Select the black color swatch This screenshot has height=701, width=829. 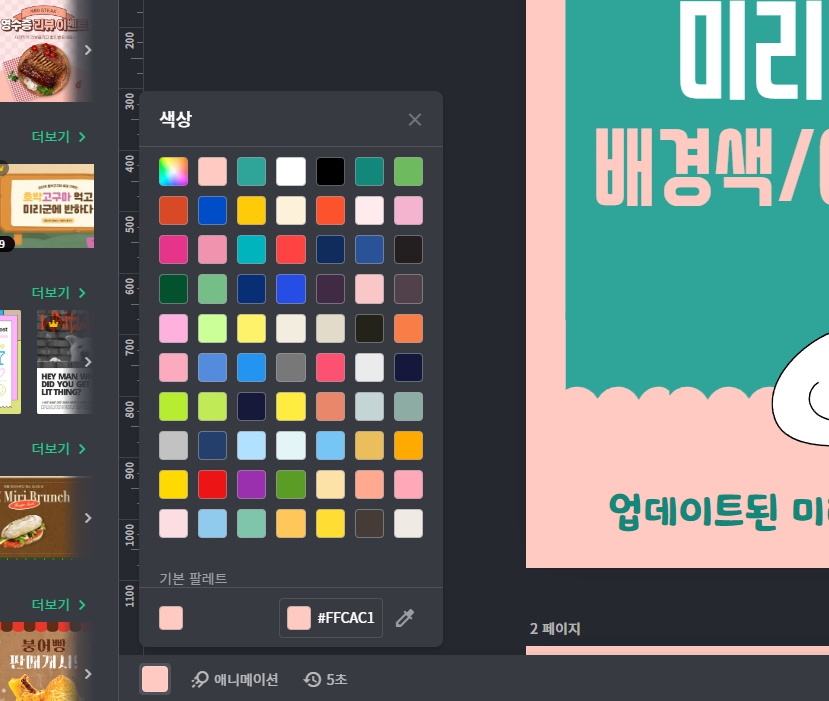(330, 171)
